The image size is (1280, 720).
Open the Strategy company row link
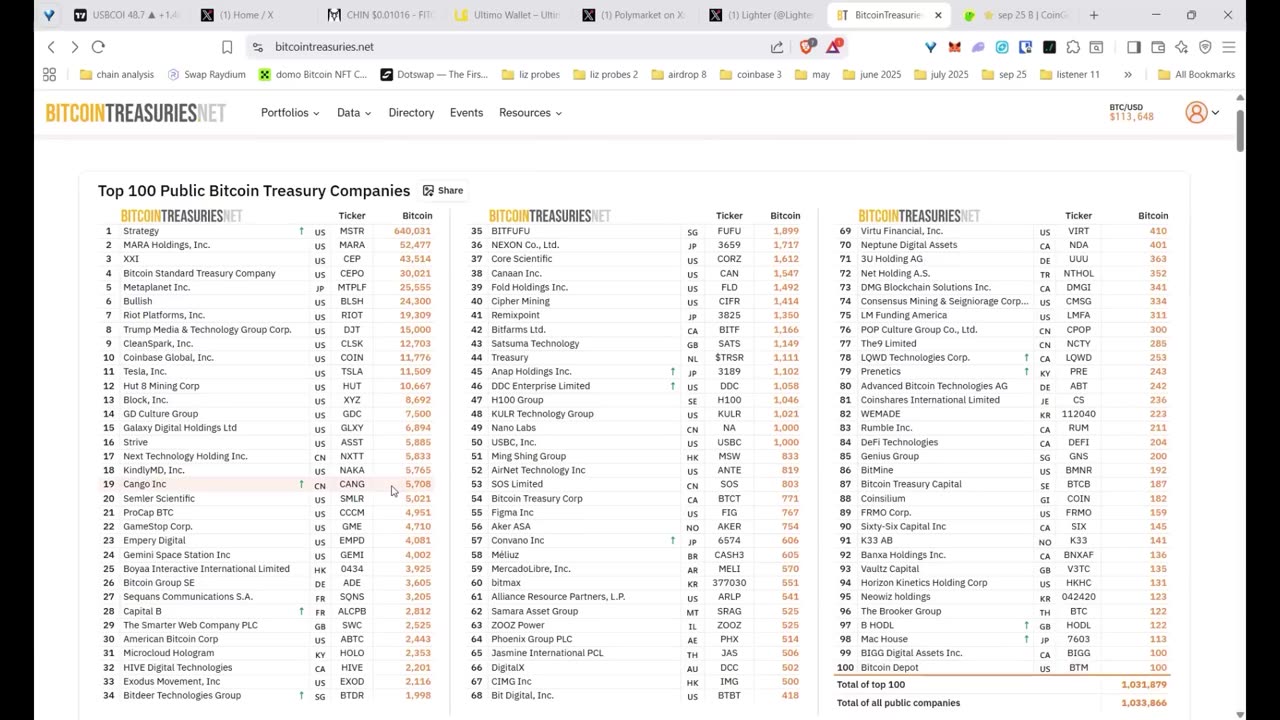click(x=141, y=231)
